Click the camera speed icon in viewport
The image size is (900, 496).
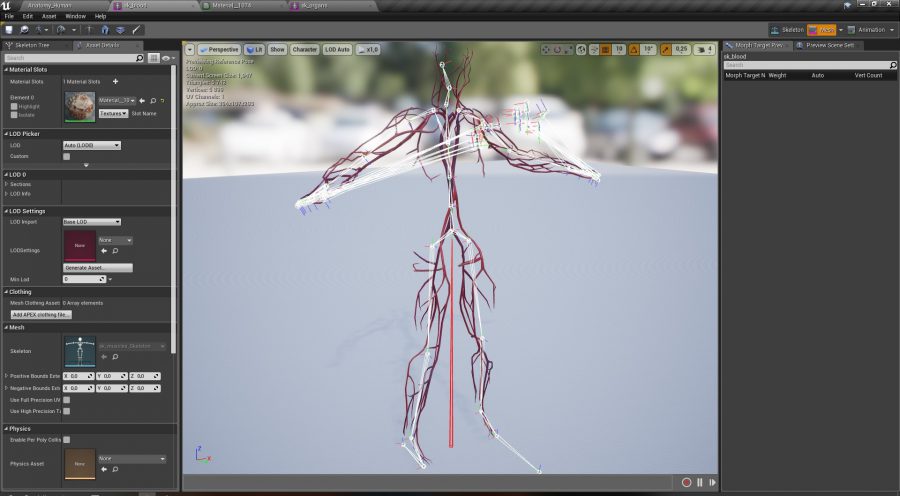click(704, 50)
